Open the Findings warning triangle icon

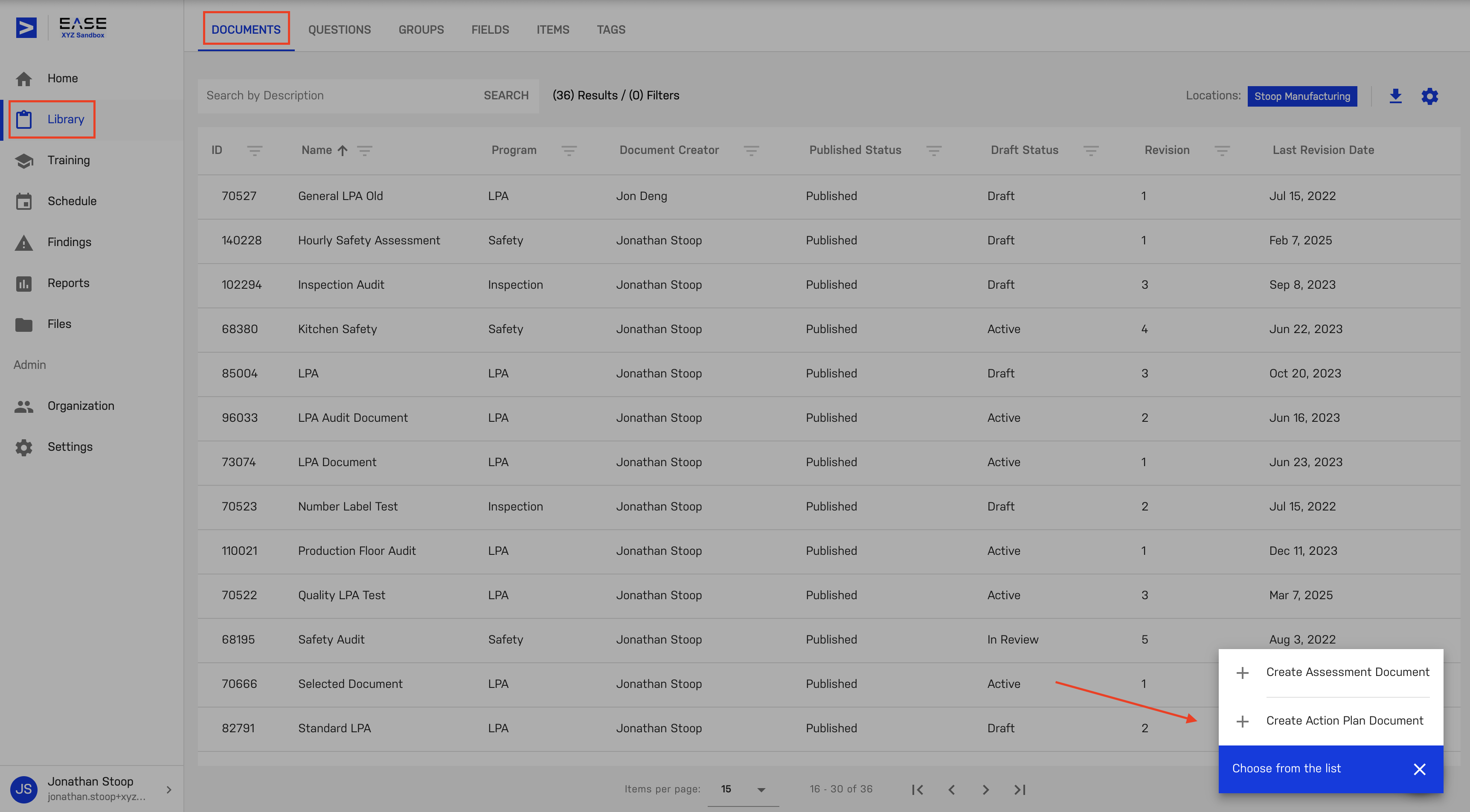point(24,243)
